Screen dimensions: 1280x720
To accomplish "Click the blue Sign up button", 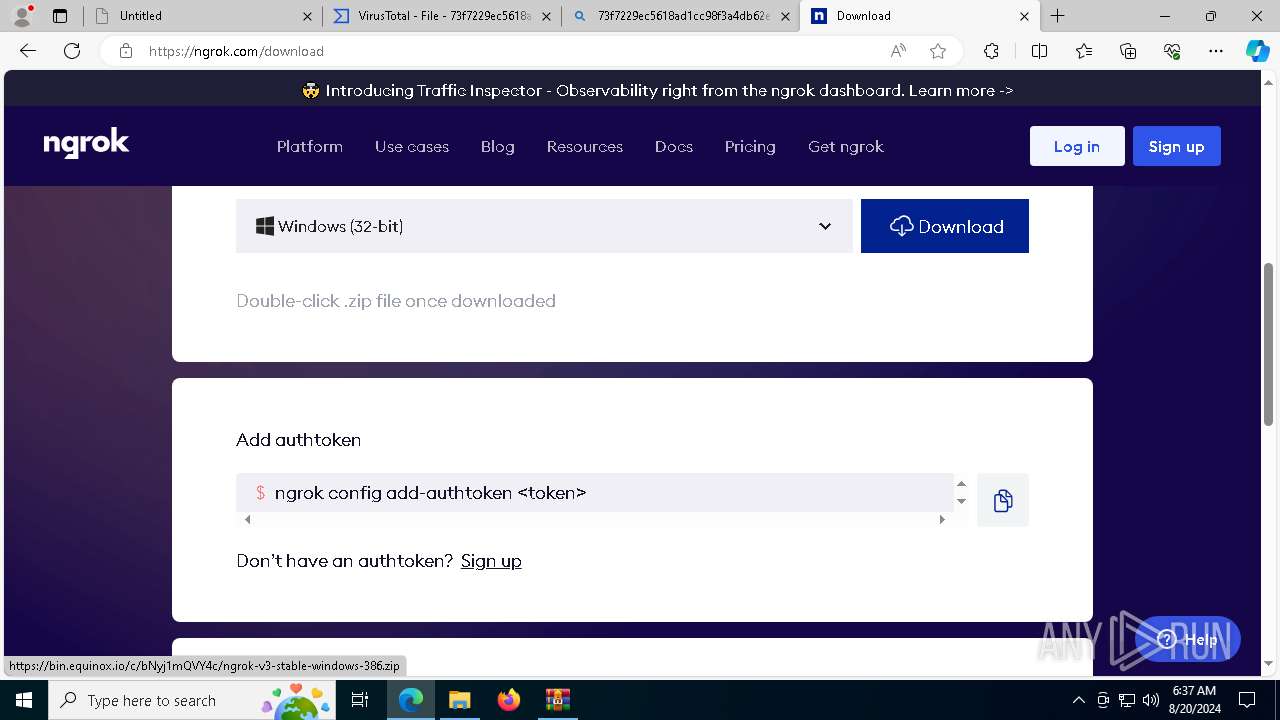I will click(x=1177, y=146).
